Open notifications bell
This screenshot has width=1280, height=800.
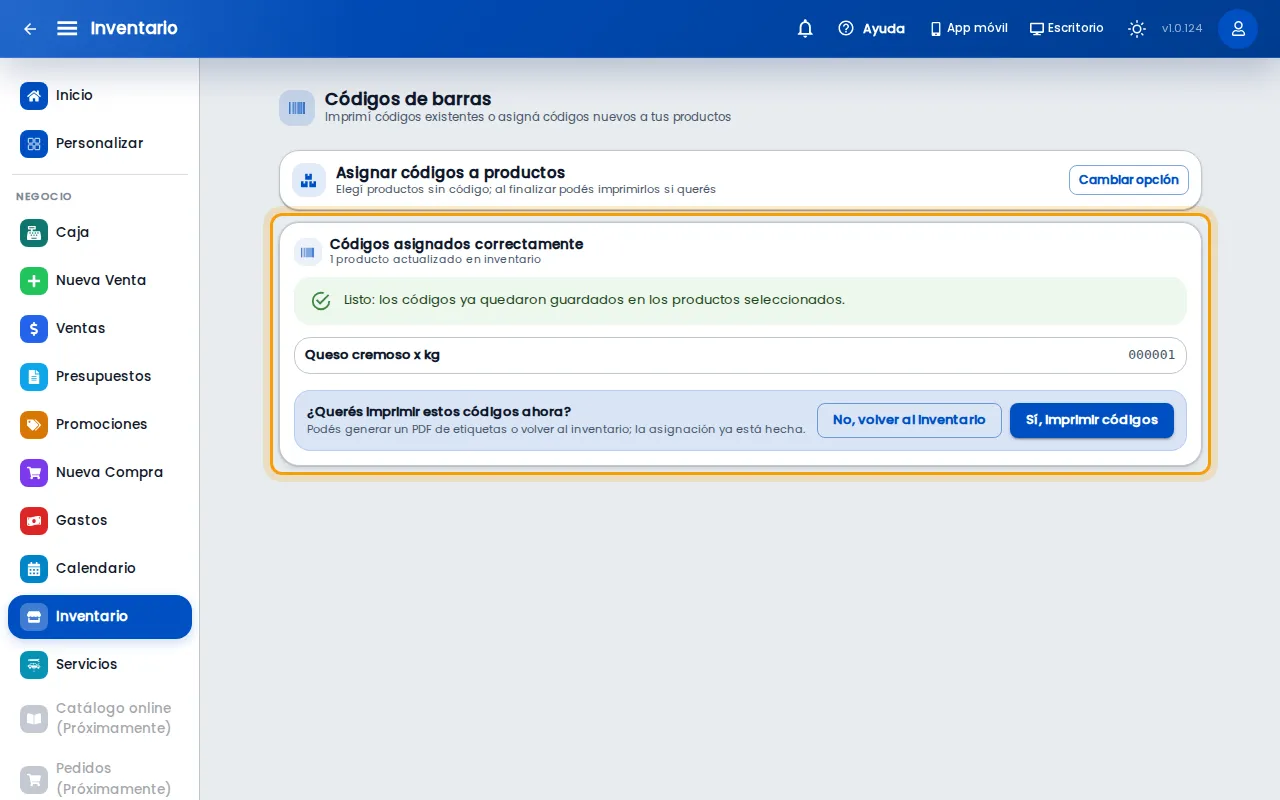point(805,28)
